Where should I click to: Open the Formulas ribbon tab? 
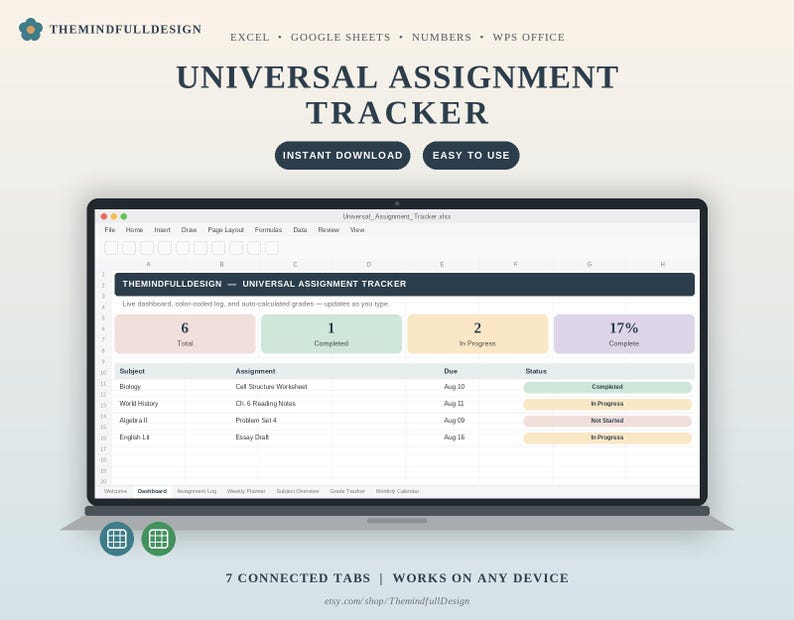[268, 230]
